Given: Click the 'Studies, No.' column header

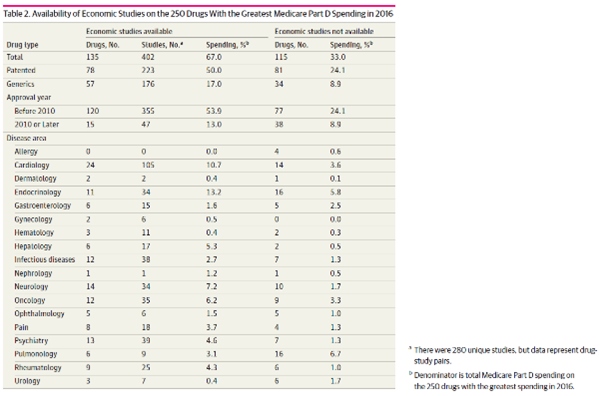Looking at the screenshot, I should pos(162,45).
